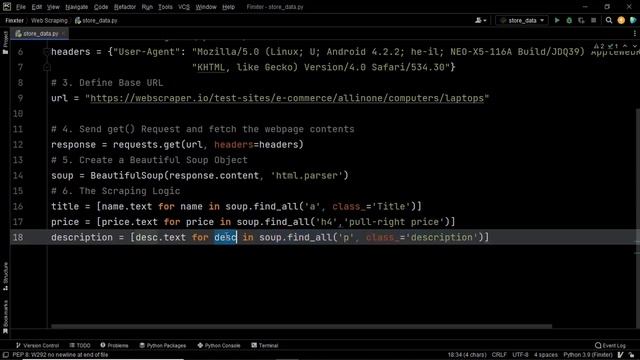Change UTF-8 file encoding
Screen dimensions: 640x360
tap(520, 355)
